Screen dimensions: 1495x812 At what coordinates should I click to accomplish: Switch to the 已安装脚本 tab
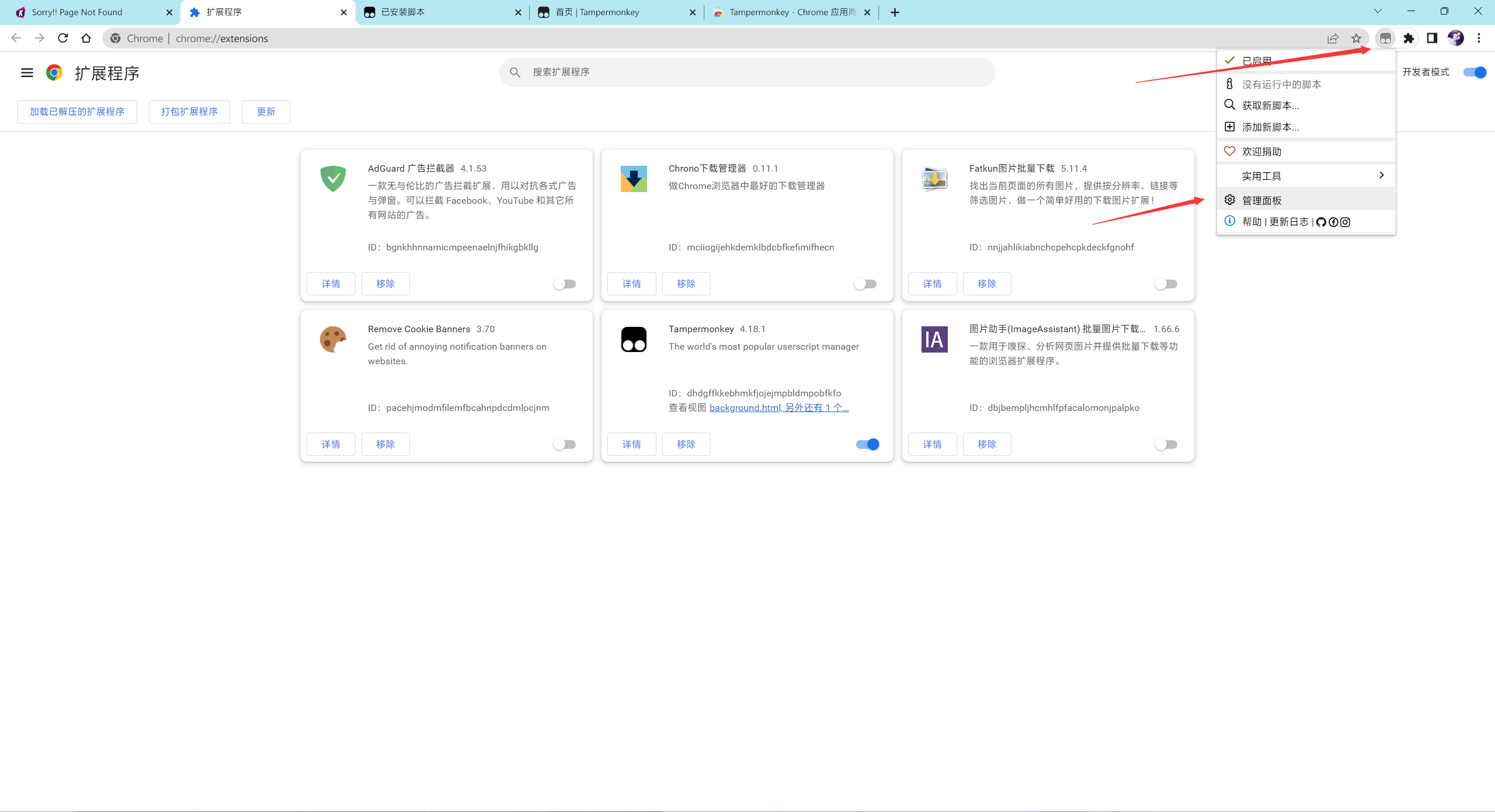(x=442, y=12)
